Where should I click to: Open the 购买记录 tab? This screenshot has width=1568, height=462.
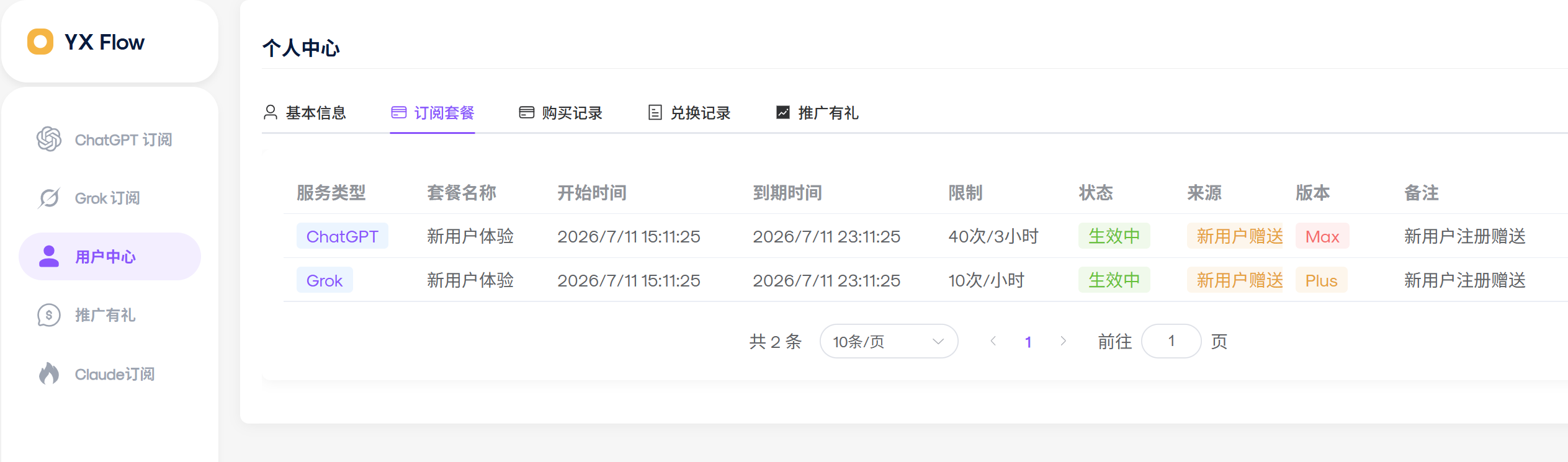tap(561, 113)
